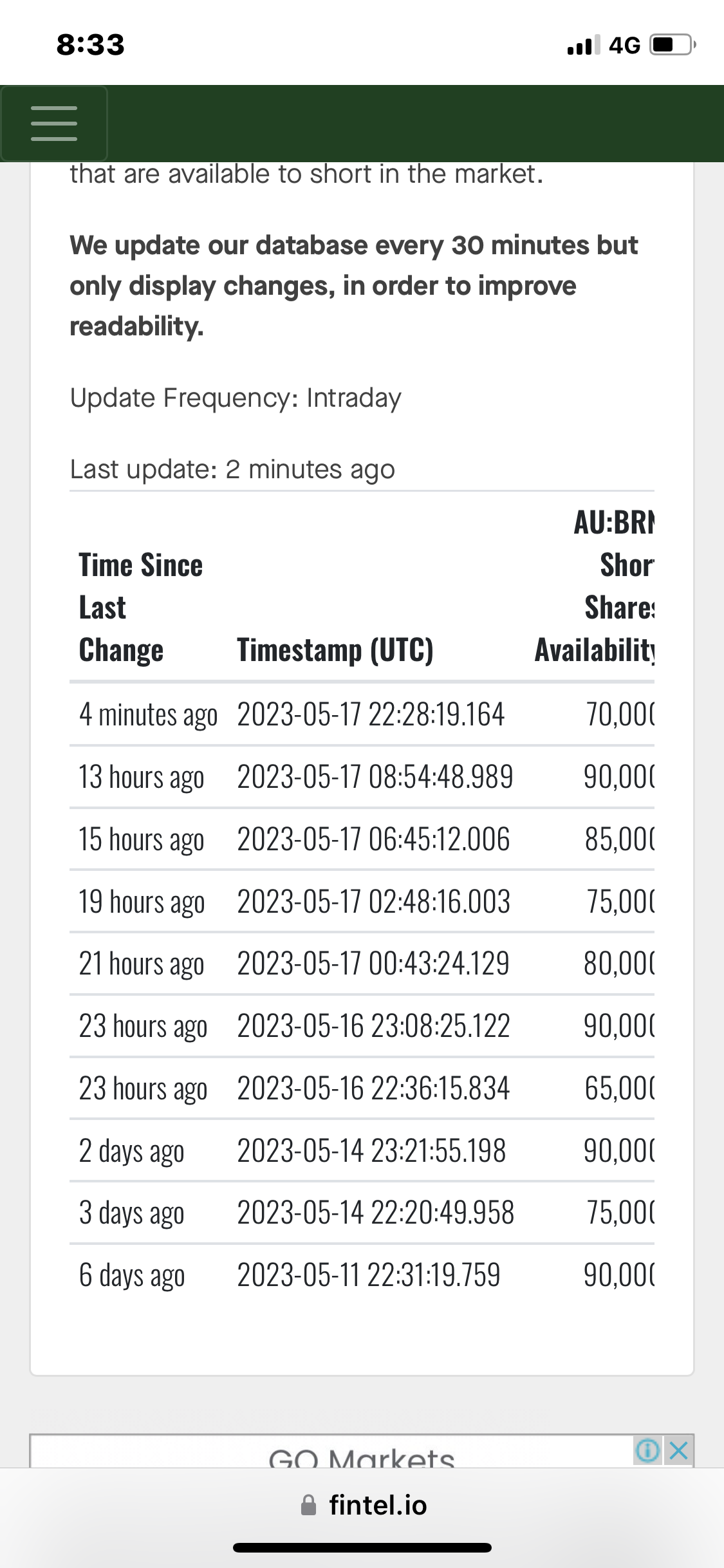Select the 4 minutes ago table row

pyautogui.click(x=362, y=714)
